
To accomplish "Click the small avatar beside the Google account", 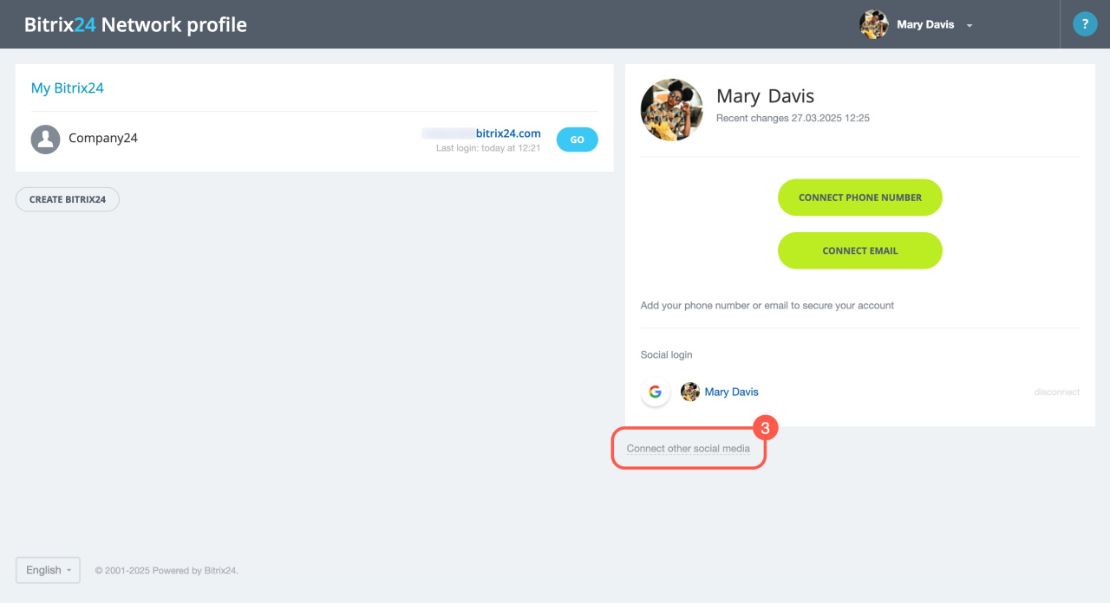I will [690, 391].
